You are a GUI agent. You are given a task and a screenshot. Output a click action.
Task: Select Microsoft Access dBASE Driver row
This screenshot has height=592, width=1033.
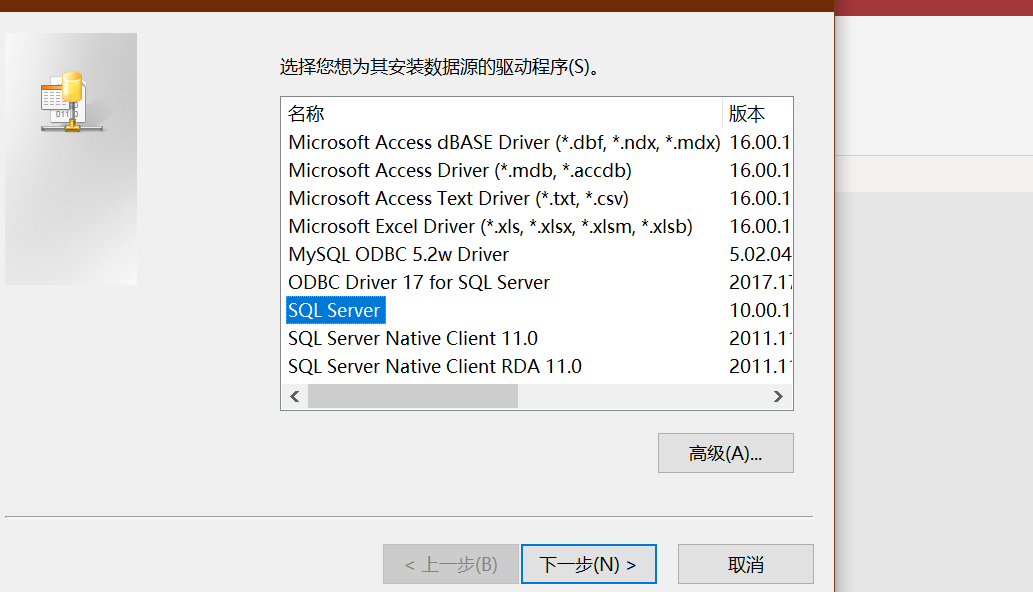504,142
